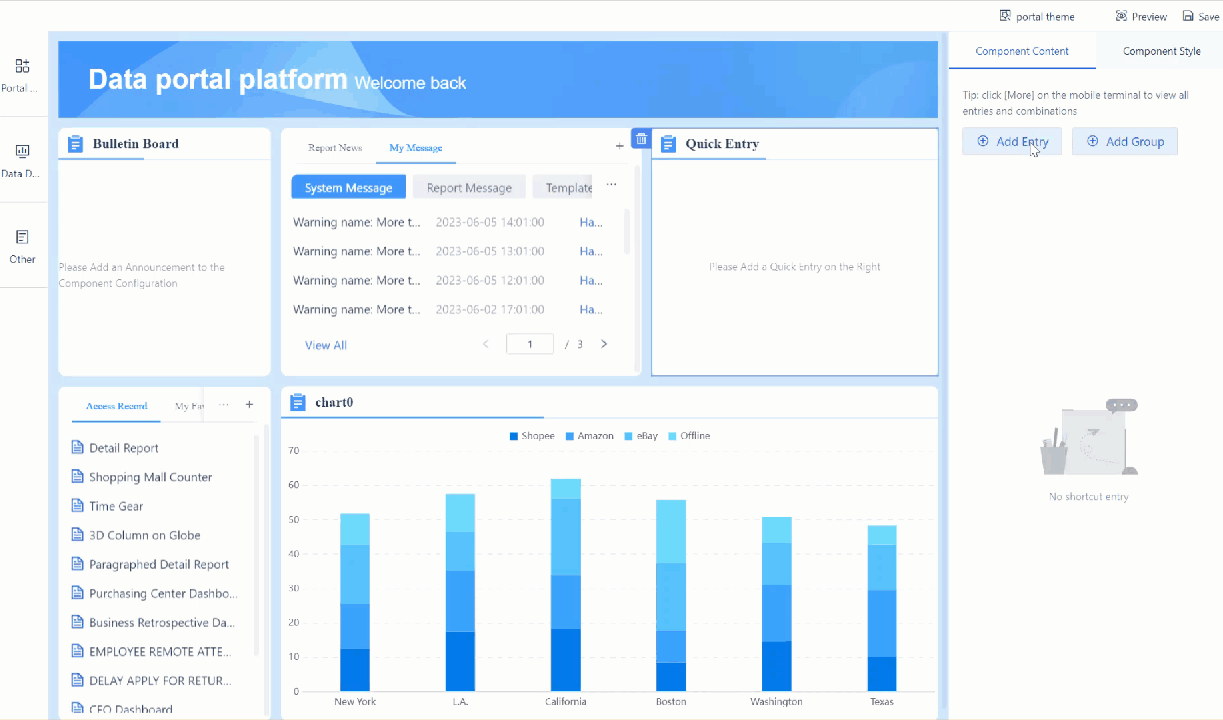Click the DELAY APPLY FOR RETUR... file icon
The width and height of the screenshot is (1223, 720).
(x=77, y=679)
